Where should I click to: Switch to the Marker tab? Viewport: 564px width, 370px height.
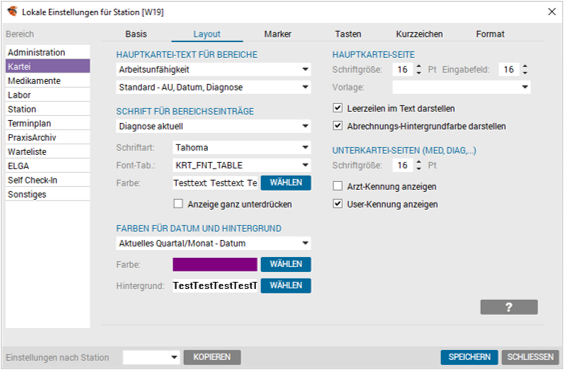[x=278, y=34]
